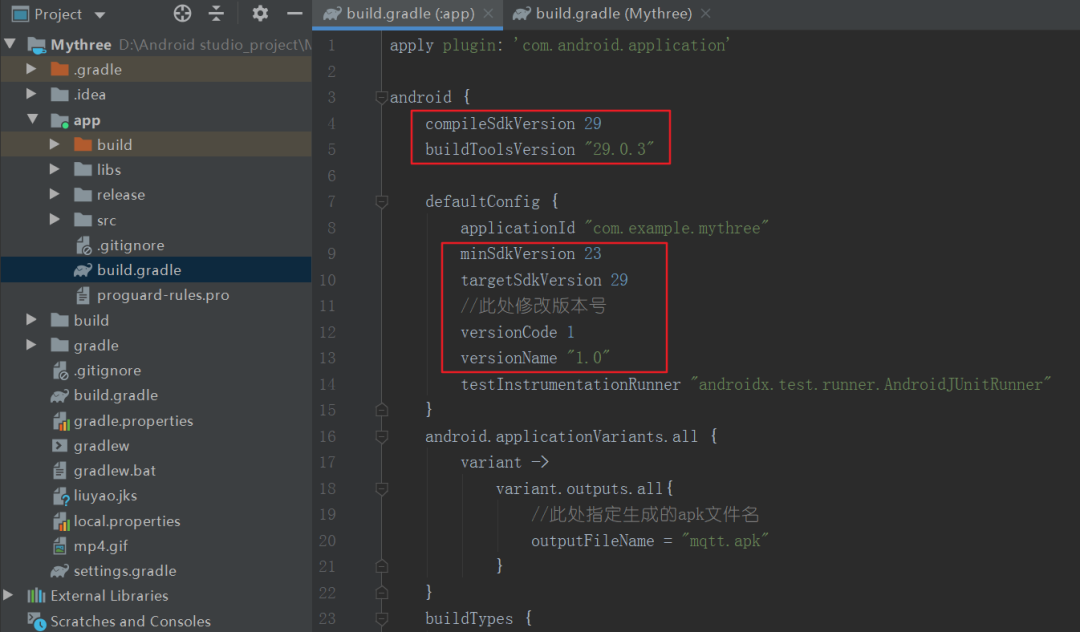Click the versionName "1.0" value
The height and width of the screenshot is (632, 1080).
[x=588, y=358]
